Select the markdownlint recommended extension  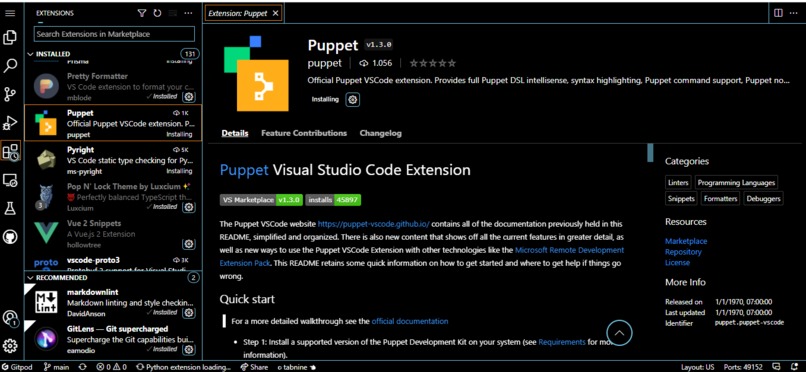tap(113, 302)
